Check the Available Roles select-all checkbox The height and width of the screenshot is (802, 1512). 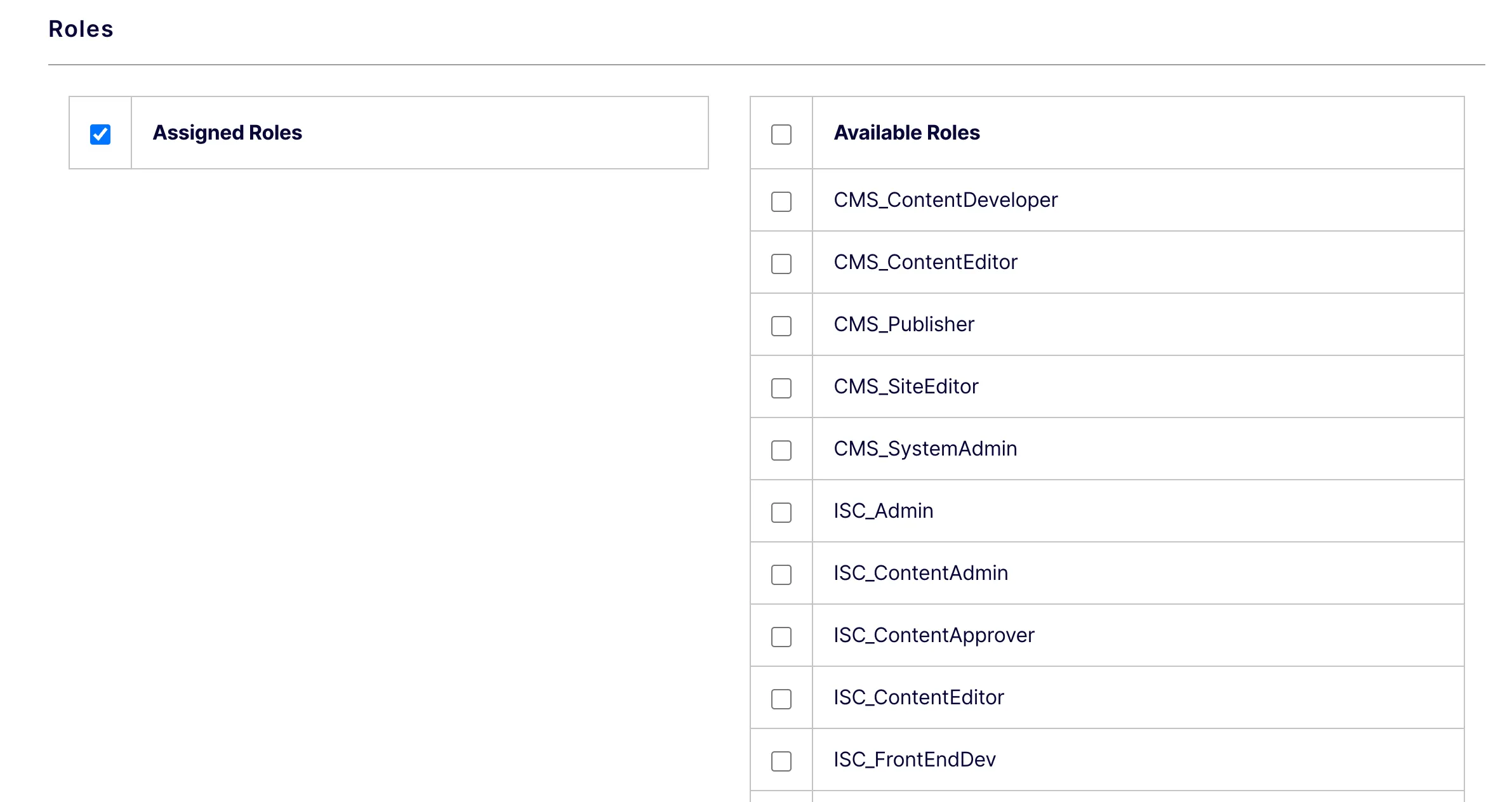(781, 134)
